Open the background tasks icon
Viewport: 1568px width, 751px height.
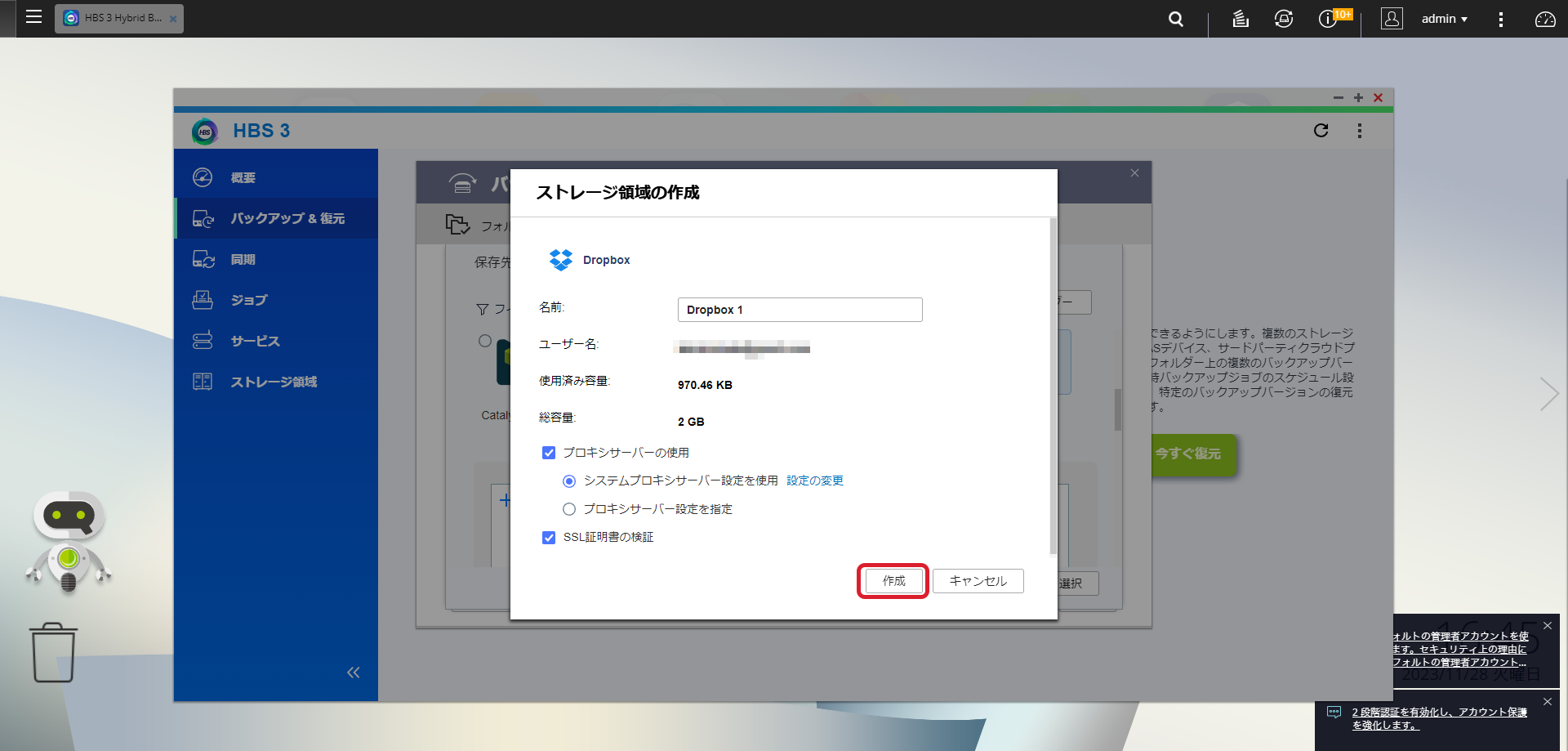[x=1241, y=19]
